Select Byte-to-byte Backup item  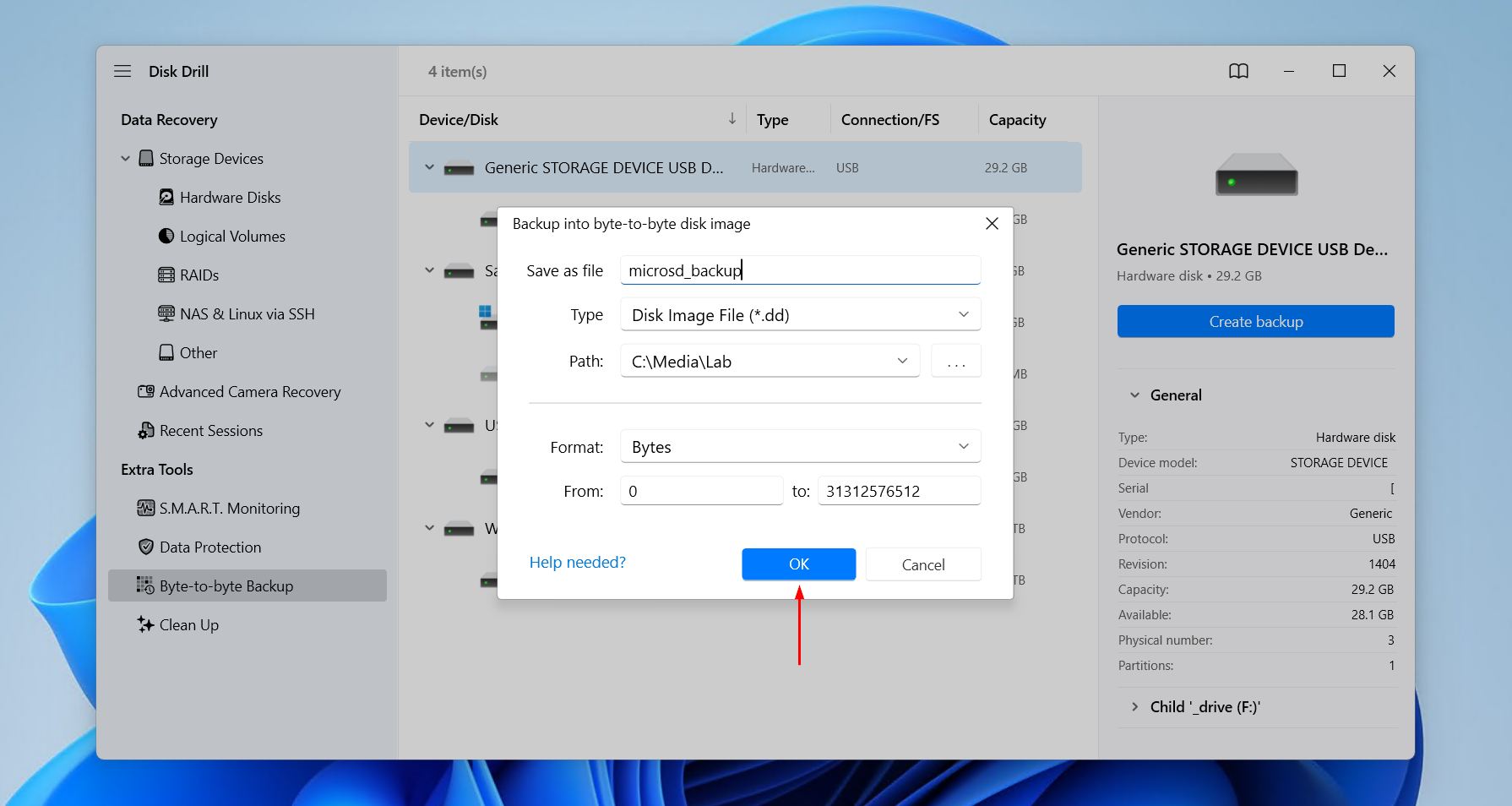tap(226, 586)
